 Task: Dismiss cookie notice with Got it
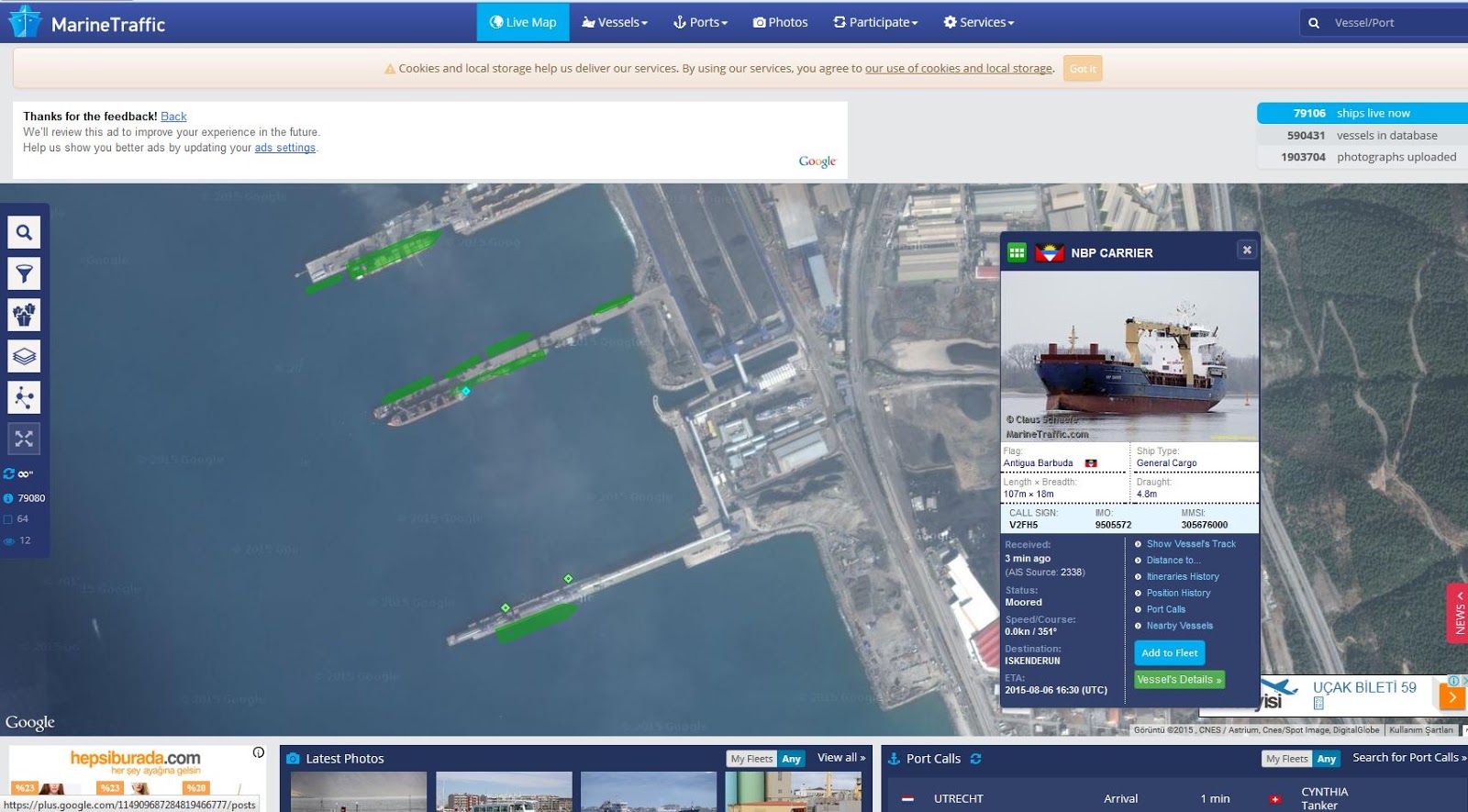pos(1083,69)
